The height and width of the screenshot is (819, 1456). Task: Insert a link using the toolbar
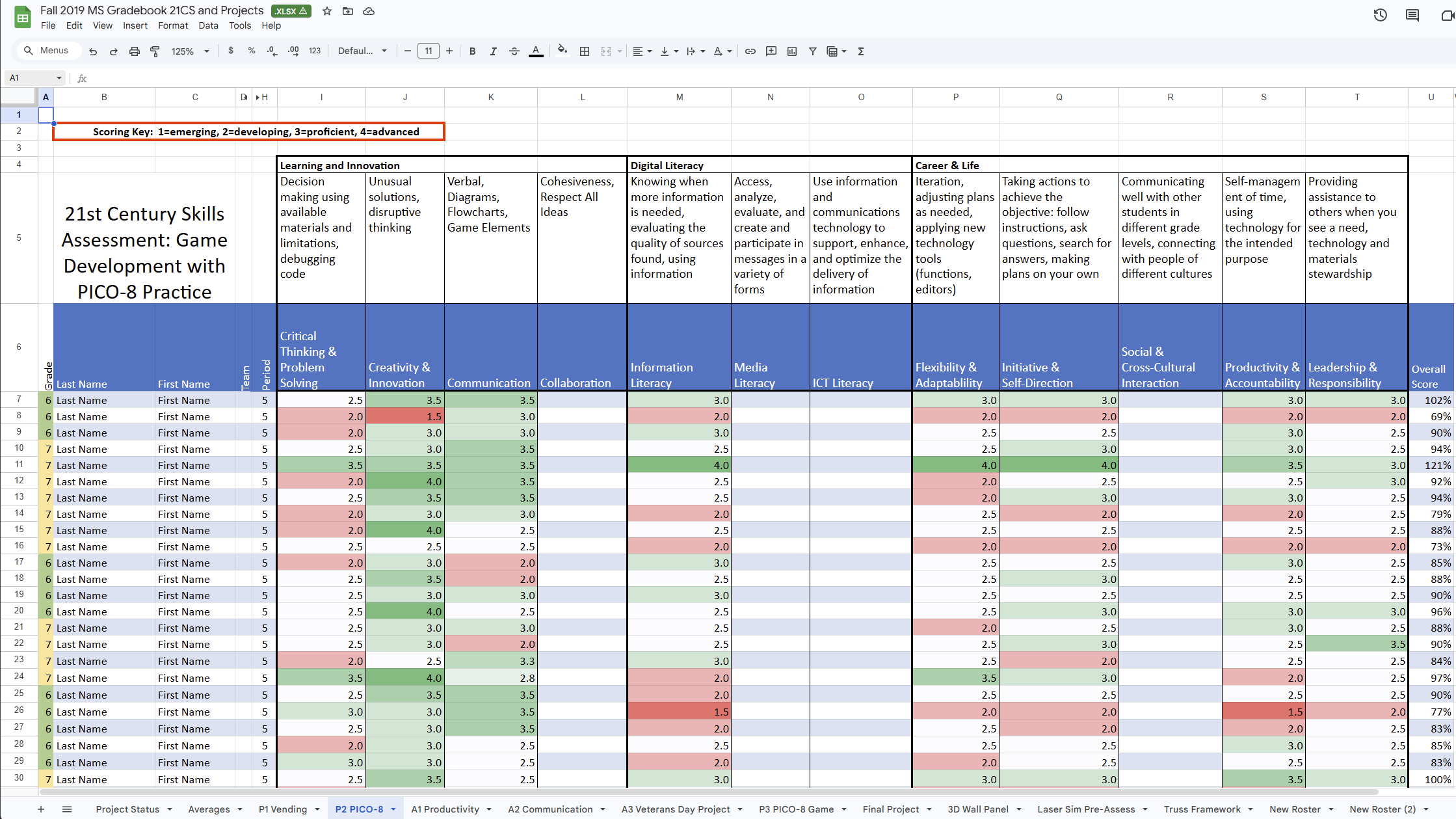click(x=750, y=51)
